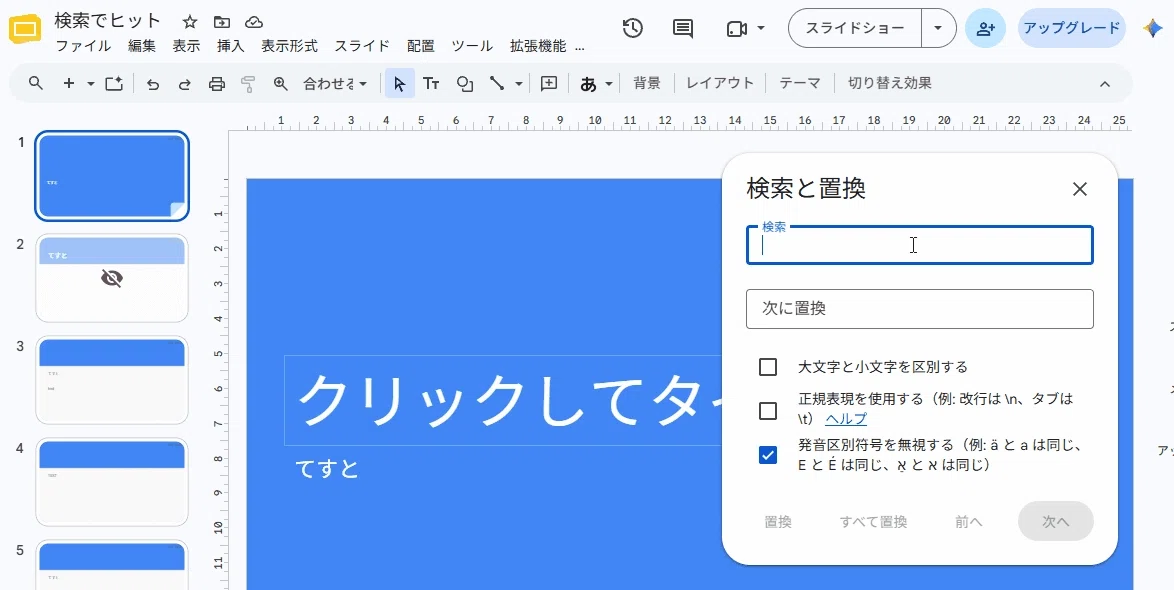1174x590 pixels.
Task: Select the paint format roller icon
Action: [x=249, y=84]
